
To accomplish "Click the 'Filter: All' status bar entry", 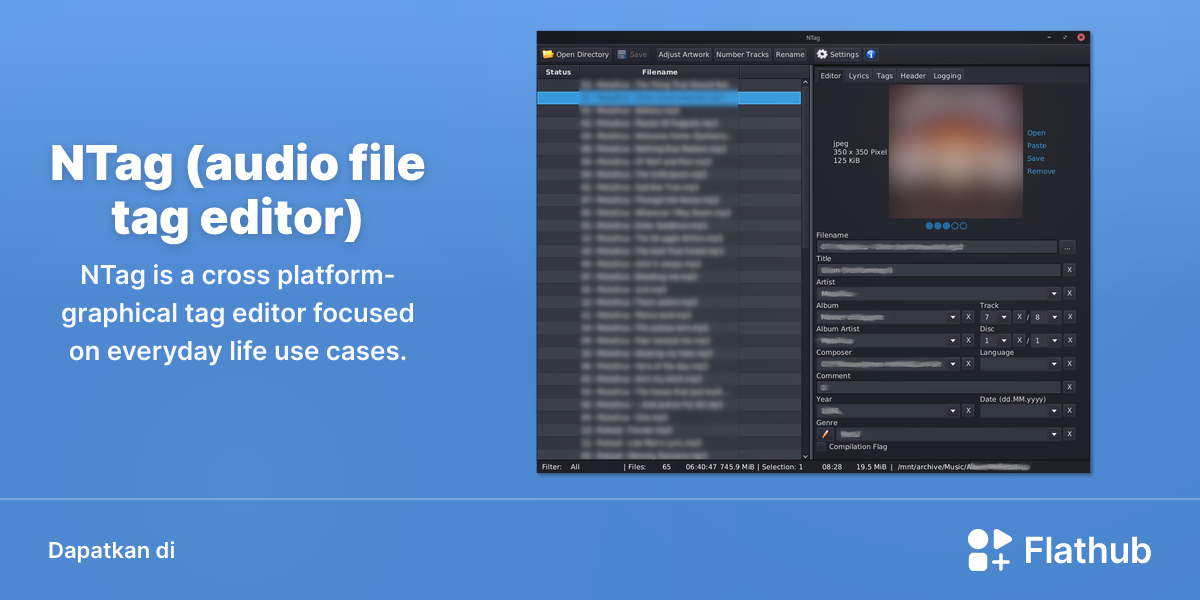I will tap(560, 467).
